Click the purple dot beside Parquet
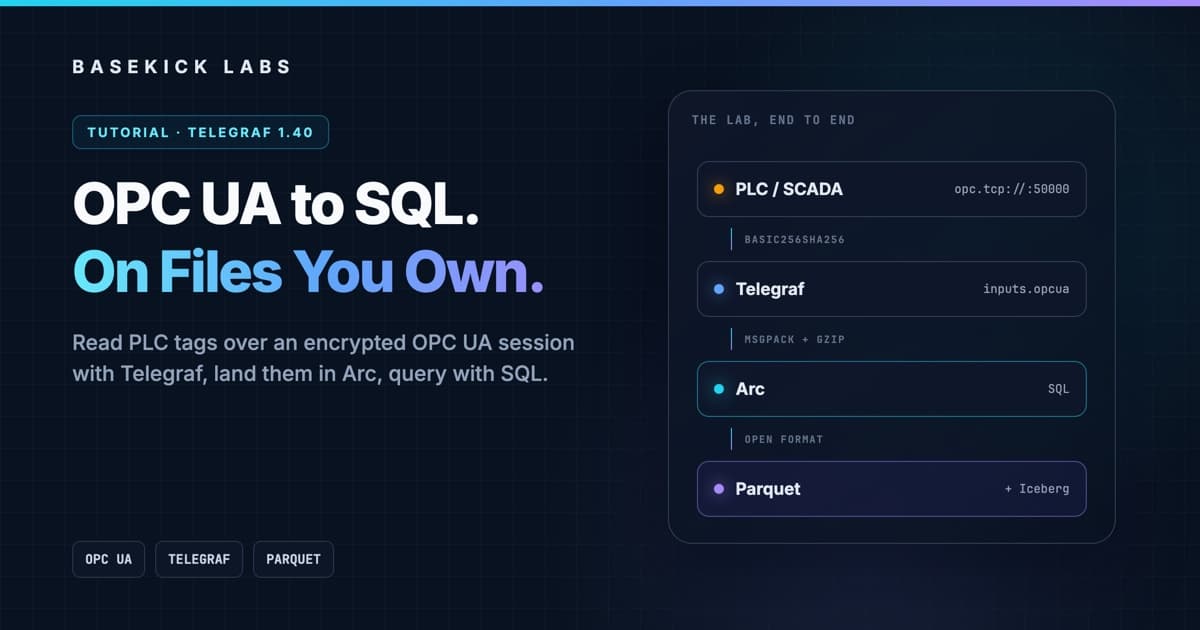 click(x=719, y=489)
